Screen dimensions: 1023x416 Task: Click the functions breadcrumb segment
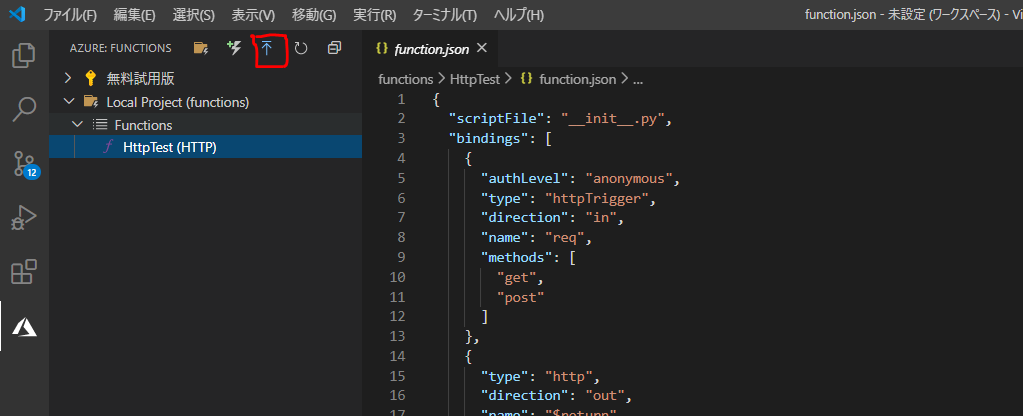[406, 80]
